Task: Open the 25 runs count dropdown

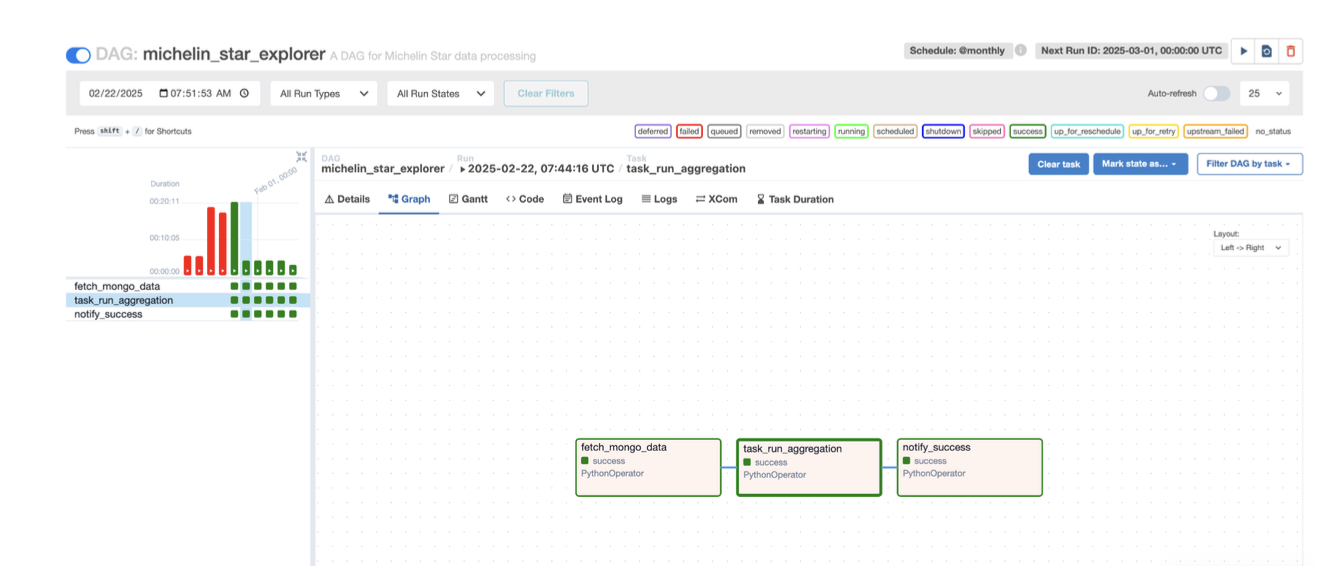Action: 1264,93
